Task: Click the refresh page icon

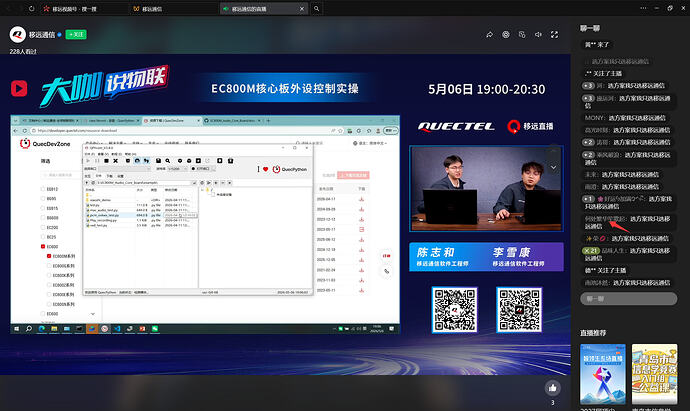Action: pos(32,8)
